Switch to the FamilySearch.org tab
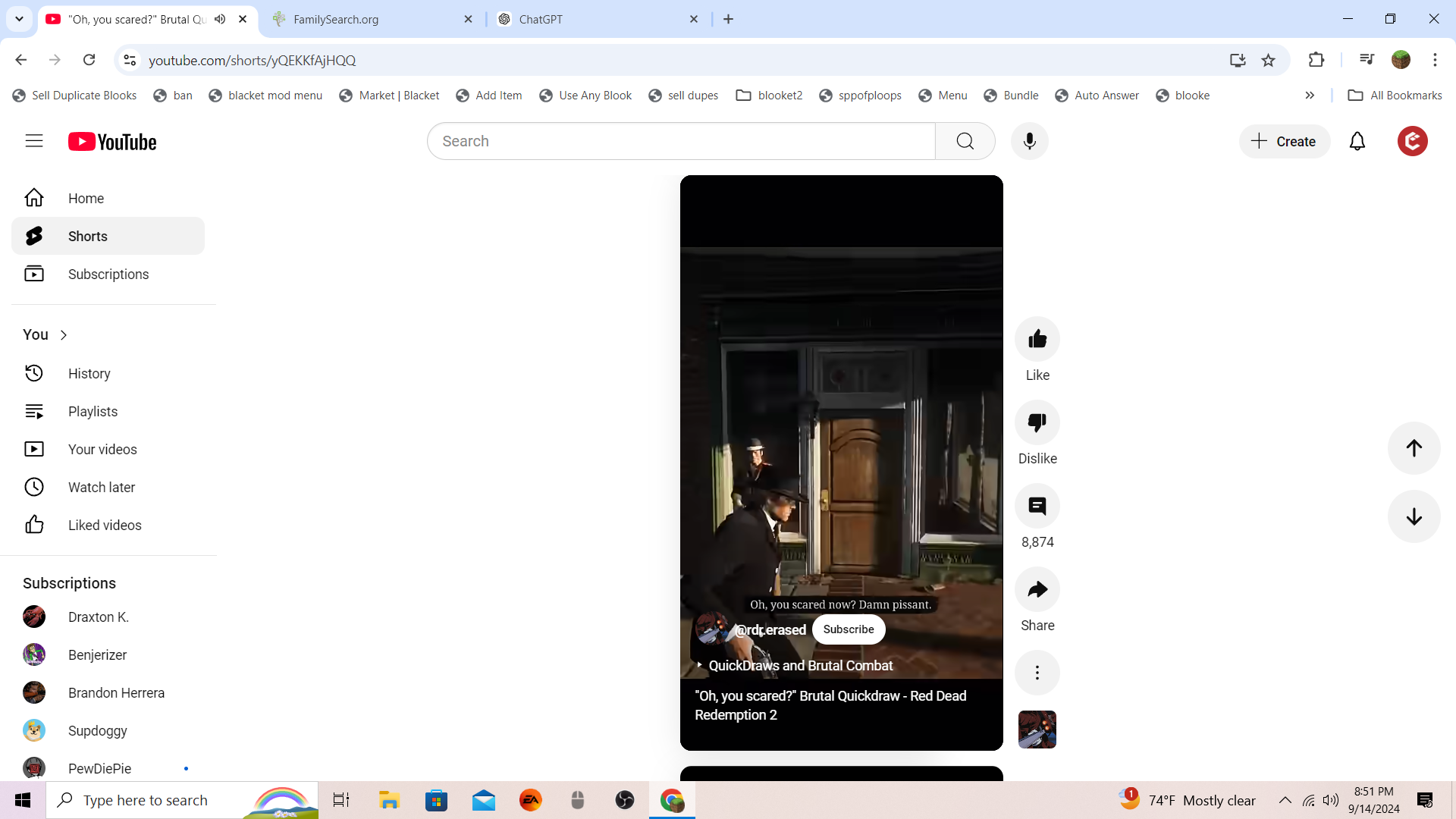The image size is (1456, 819). pyautogui.click(x=372, y=19)
